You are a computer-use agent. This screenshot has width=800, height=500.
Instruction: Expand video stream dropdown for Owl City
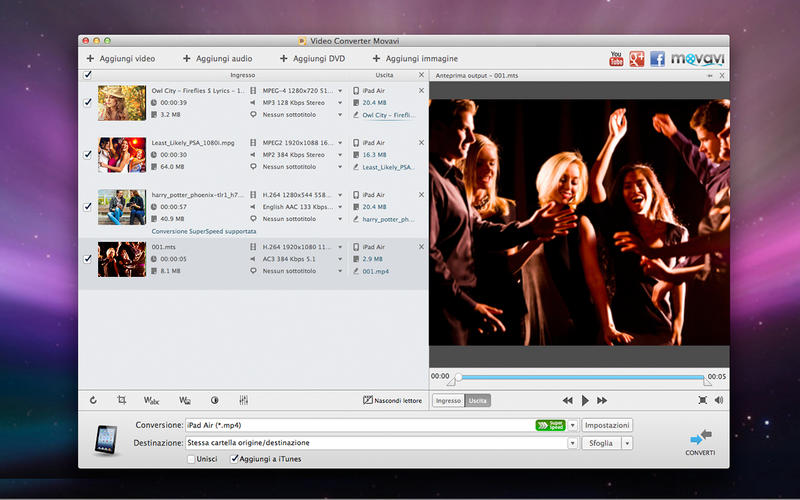coord(340,91)
